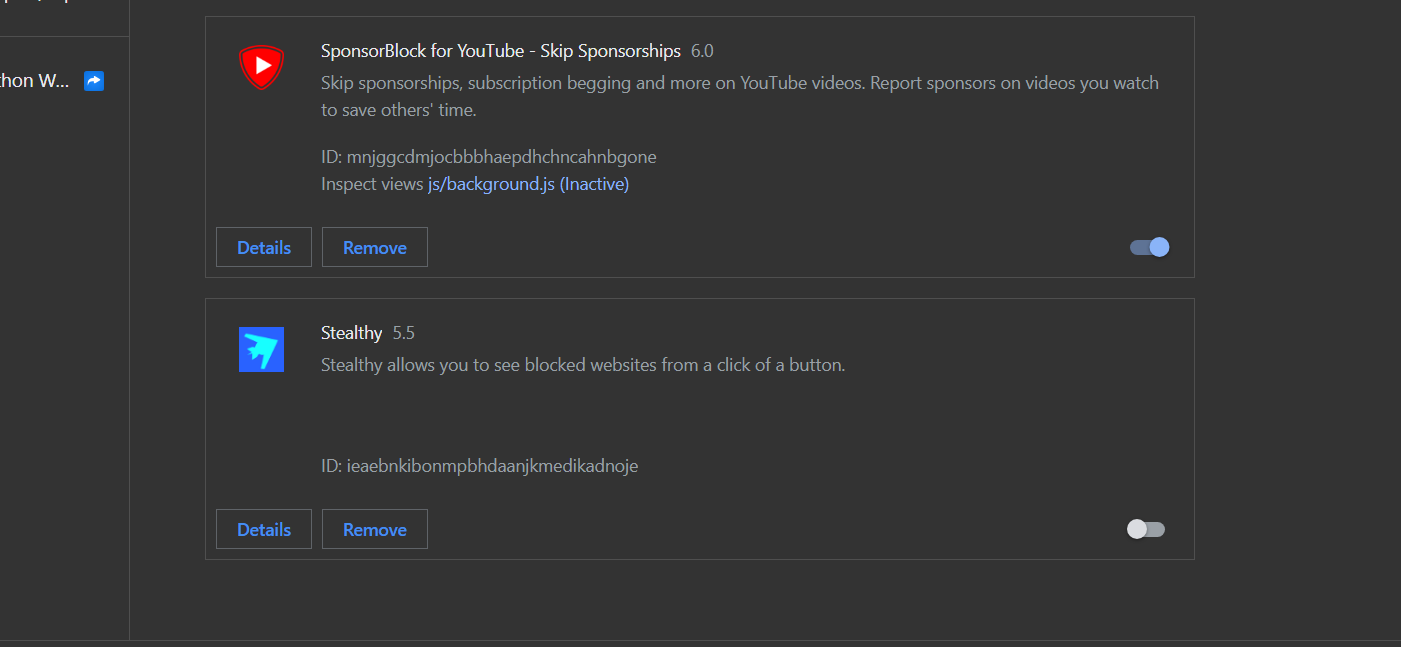Disable the SponsorBlock extension toggle
This screenshot has height=647, width=1401.
click(x=1149, y=247)
